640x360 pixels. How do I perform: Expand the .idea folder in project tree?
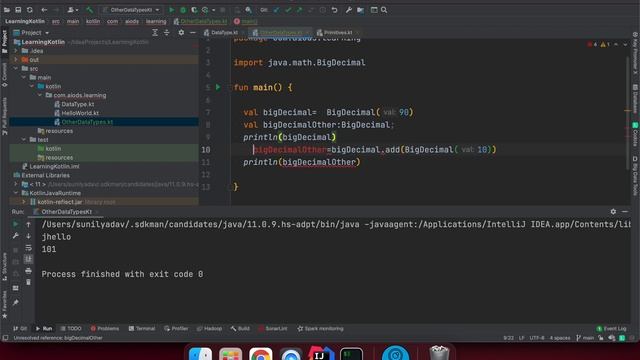(16, 51)
